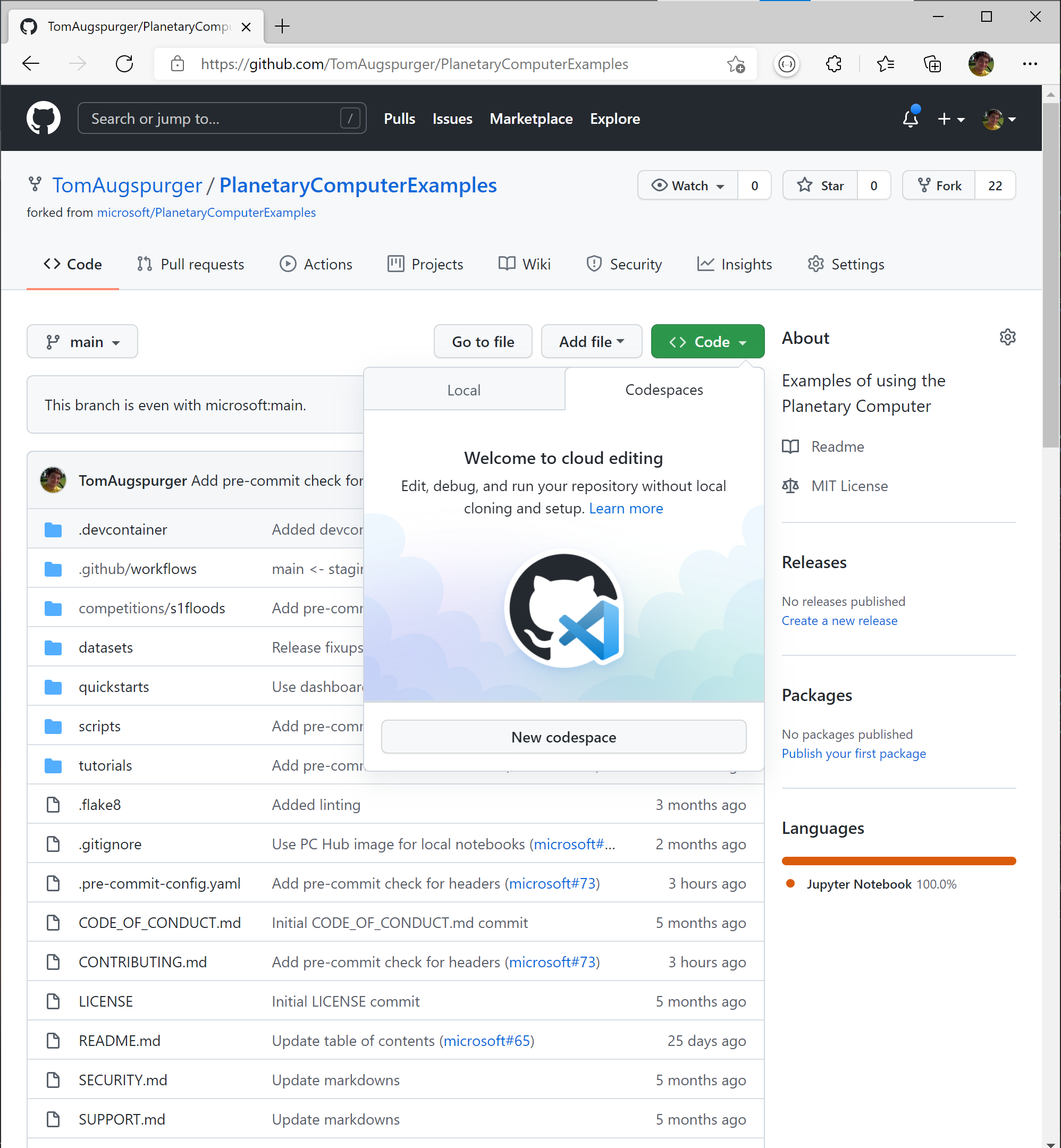Watch the repository with the eye button
Screen dimensions: 1061x1148
[687, 185]
